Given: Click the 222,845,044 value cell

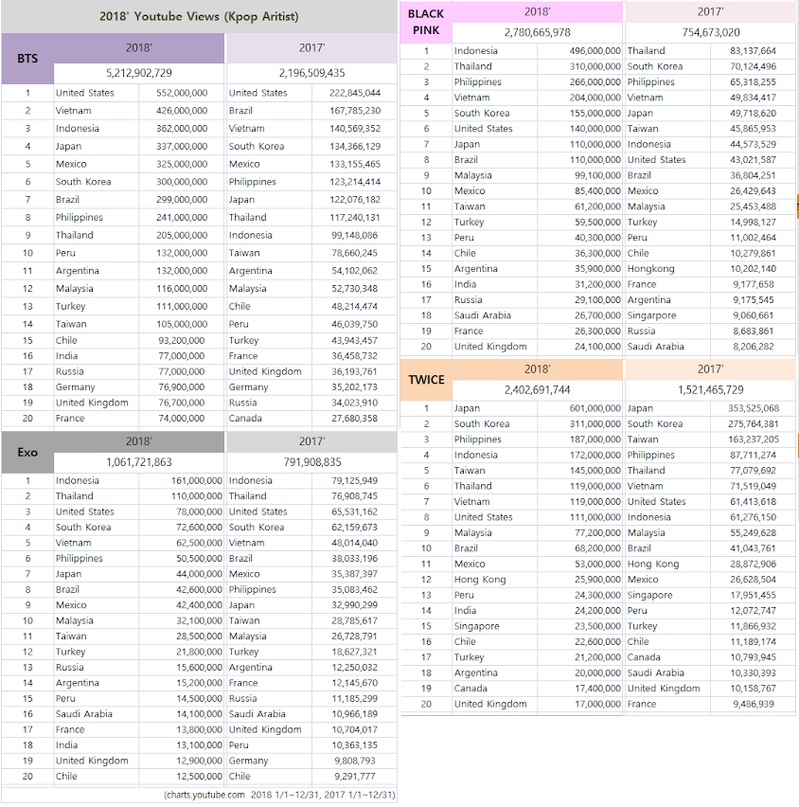Looking at the screenshot, I should 355,93.
